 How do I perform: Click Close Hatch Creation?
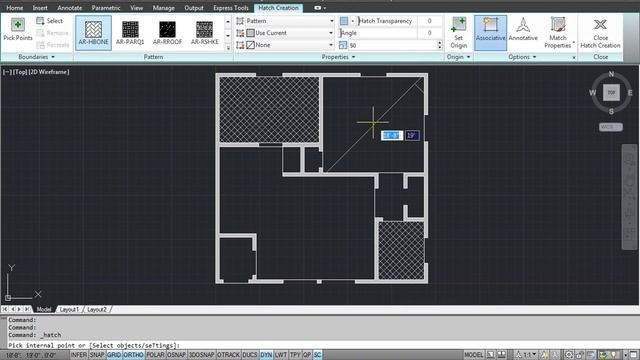(x=600, y=33)
